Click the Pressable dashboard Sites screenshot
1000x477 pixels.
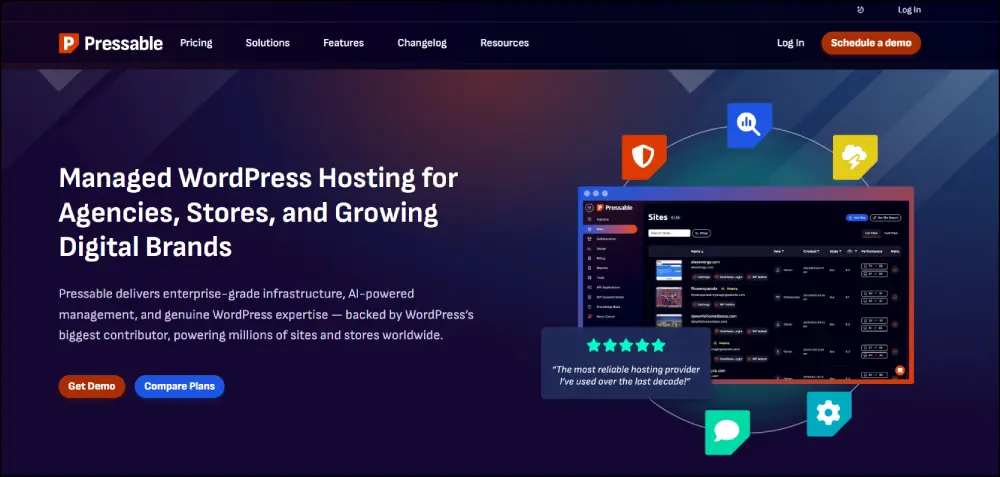click(746, 284)
